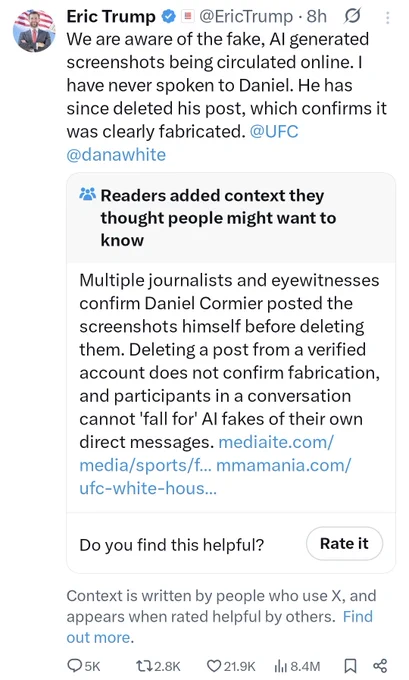
Task: Open the mmamania.com source link
Action: pos(215,477)
